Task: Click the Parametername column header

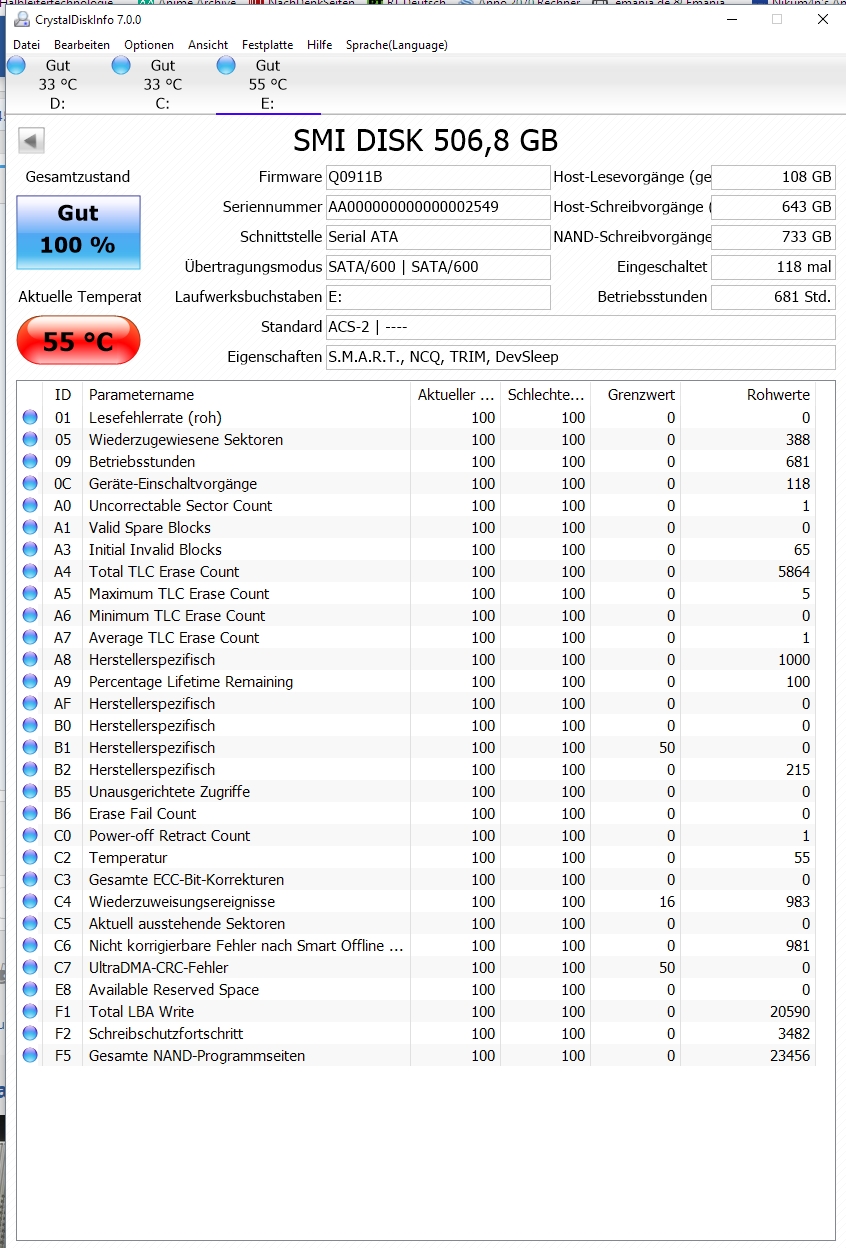Action: [x=246, y=395]
